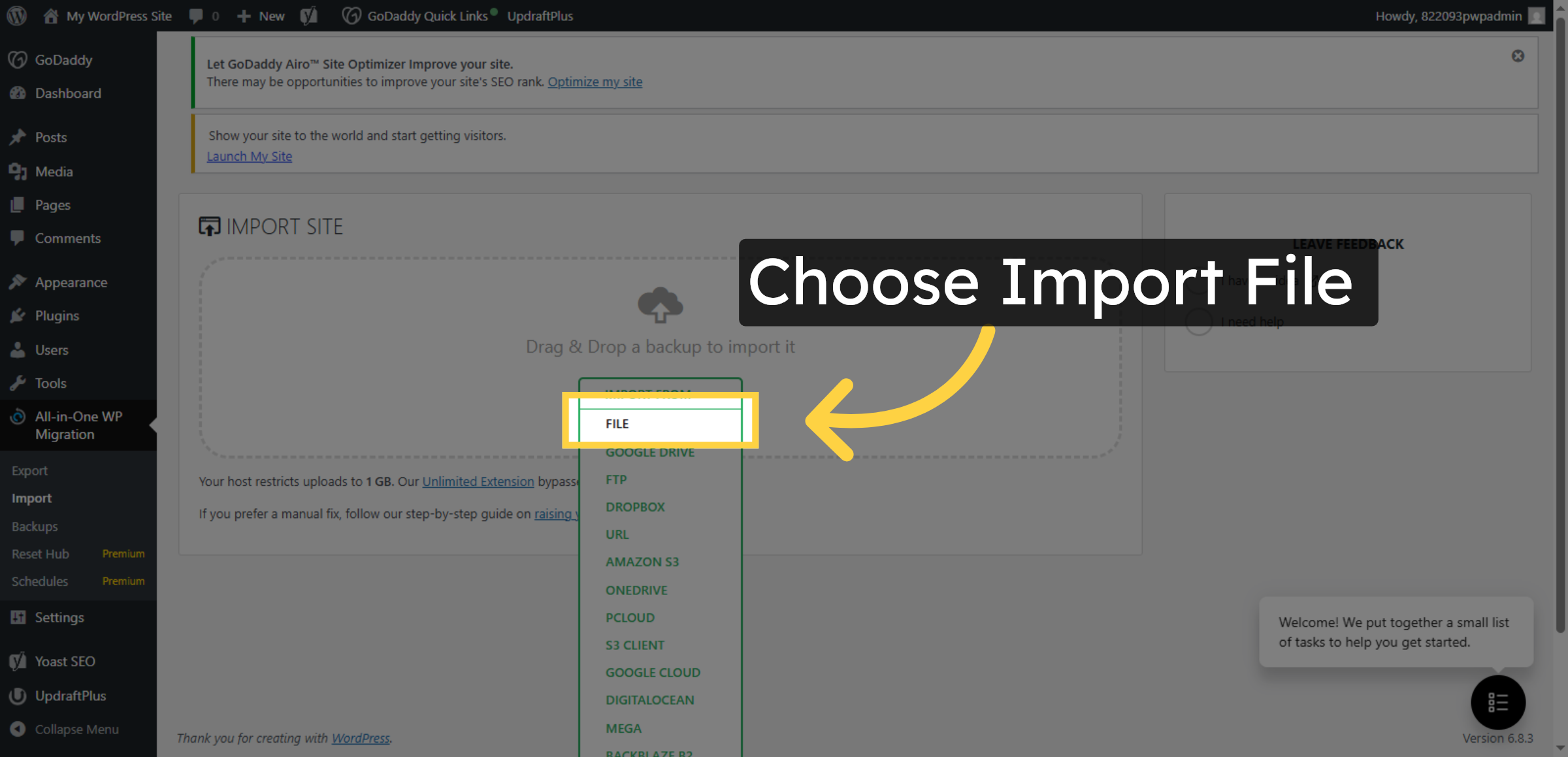This screenshot has height=757, width=1568.
Task: Open the WordPress logo menu in admin bar
Action: pos(16,16)
